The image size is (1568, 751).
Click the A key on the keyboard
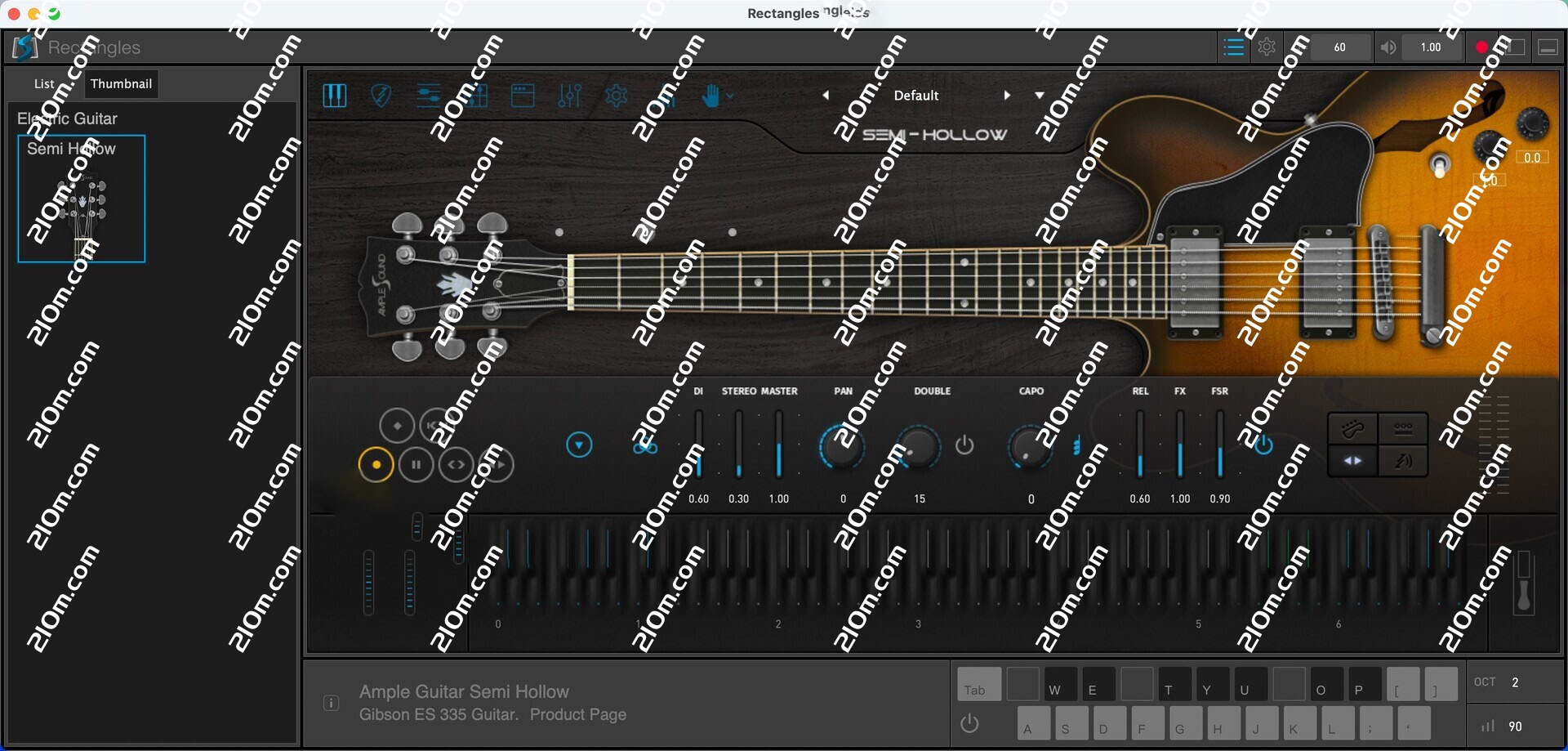[x=1033, y=722]
